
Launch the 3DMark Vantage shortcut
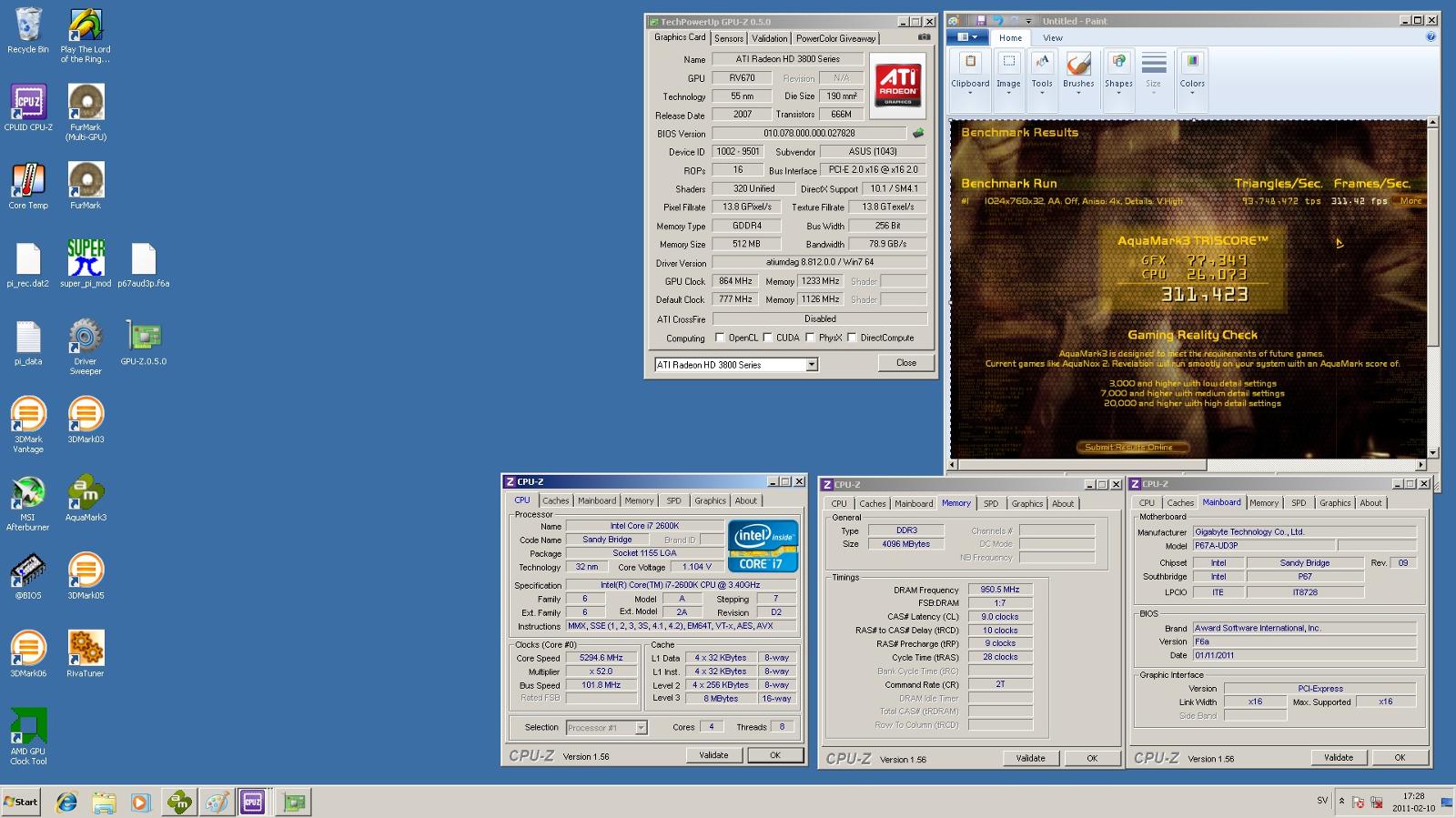28,425
